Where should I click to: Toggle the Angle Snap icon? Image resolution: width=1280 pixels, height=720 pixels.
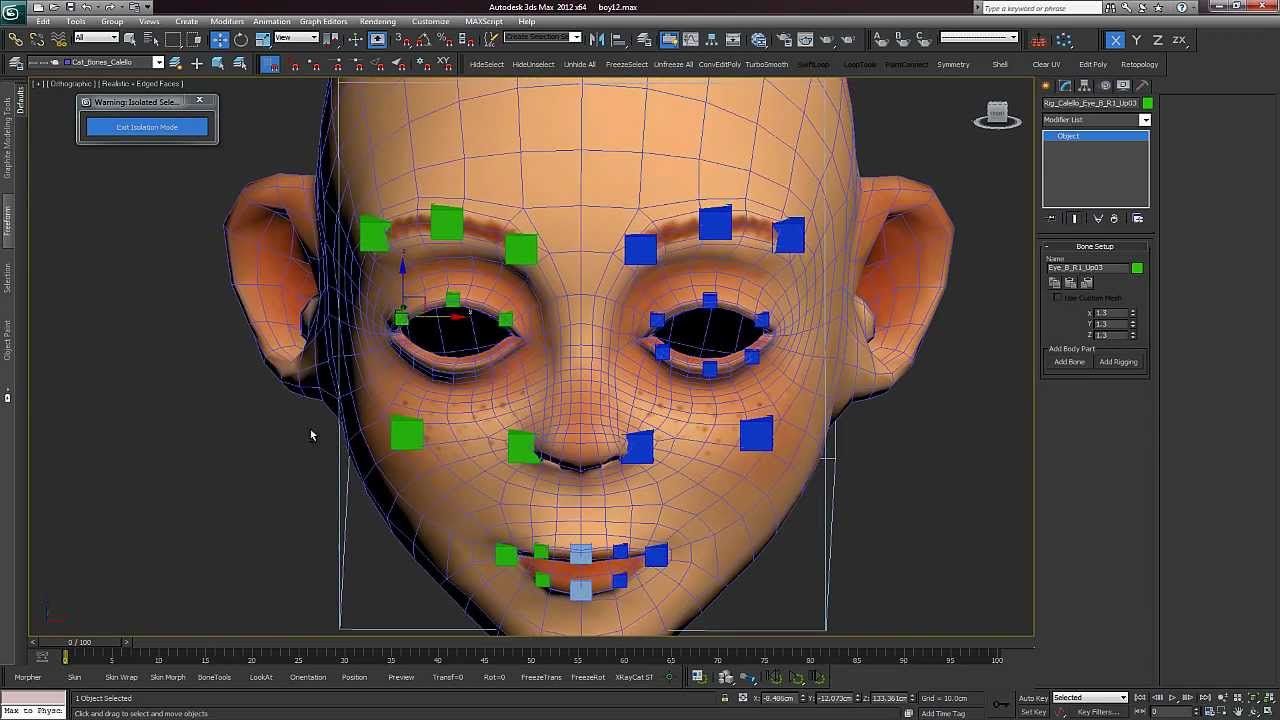423,40
